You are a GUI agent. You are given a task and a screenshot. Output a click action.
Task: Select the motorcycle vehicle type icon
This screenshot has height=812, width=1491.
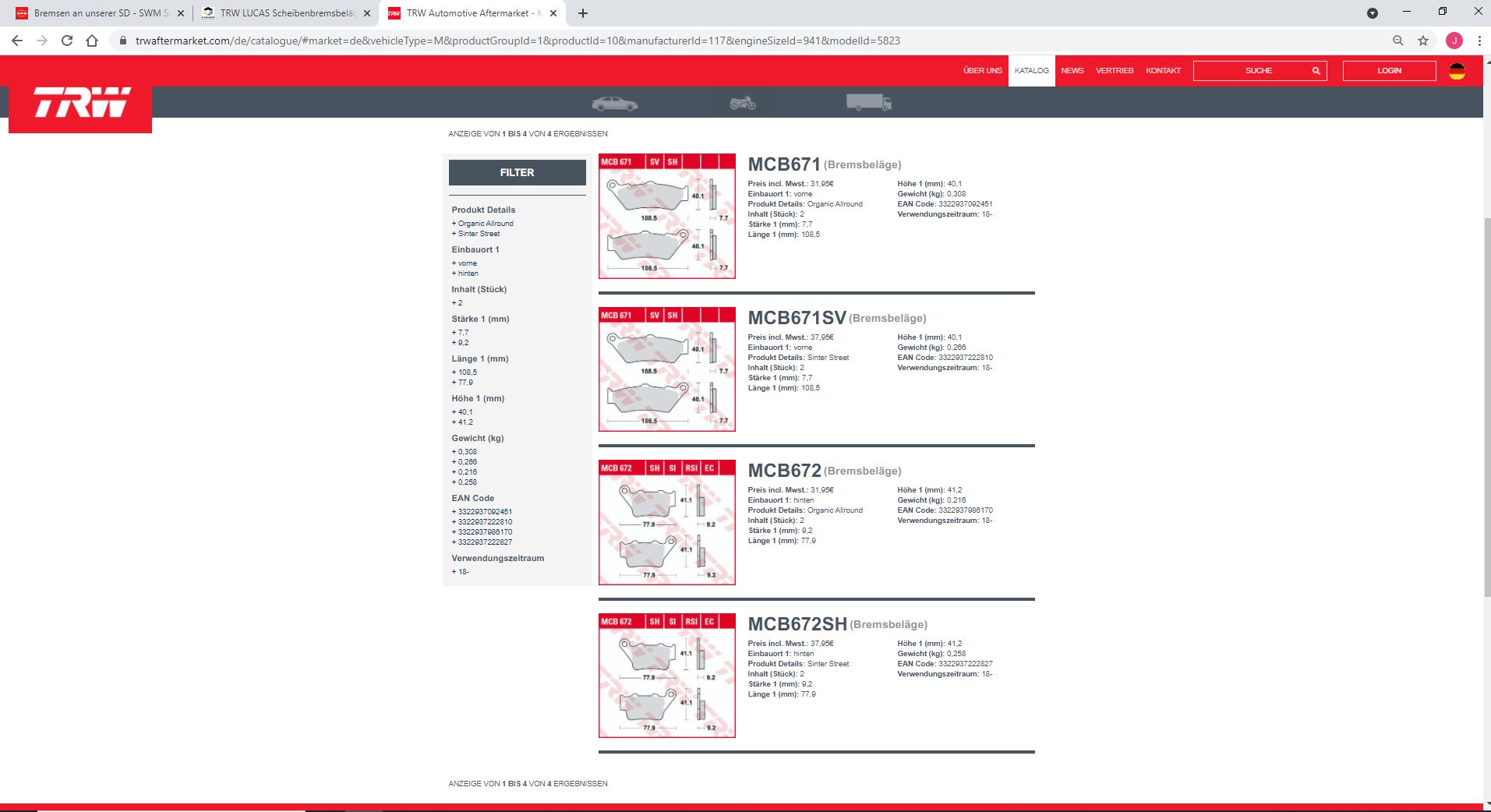point(742,102)
